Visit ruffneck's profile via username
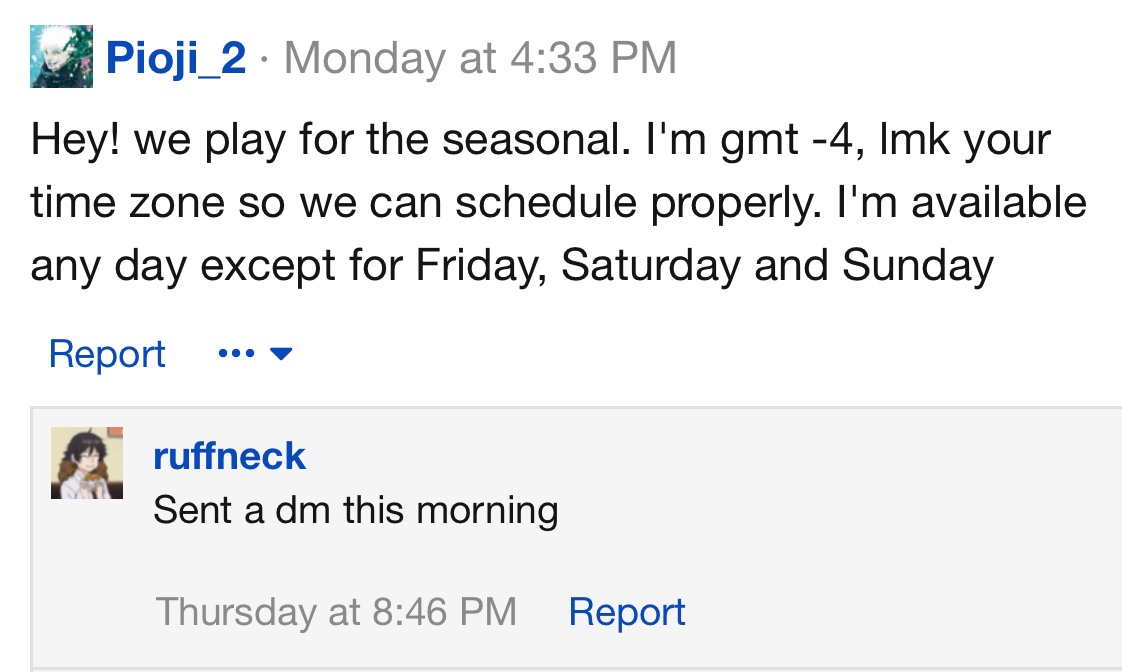The height and width of the screenshot is (672, 1122). [x=229, y=456]
